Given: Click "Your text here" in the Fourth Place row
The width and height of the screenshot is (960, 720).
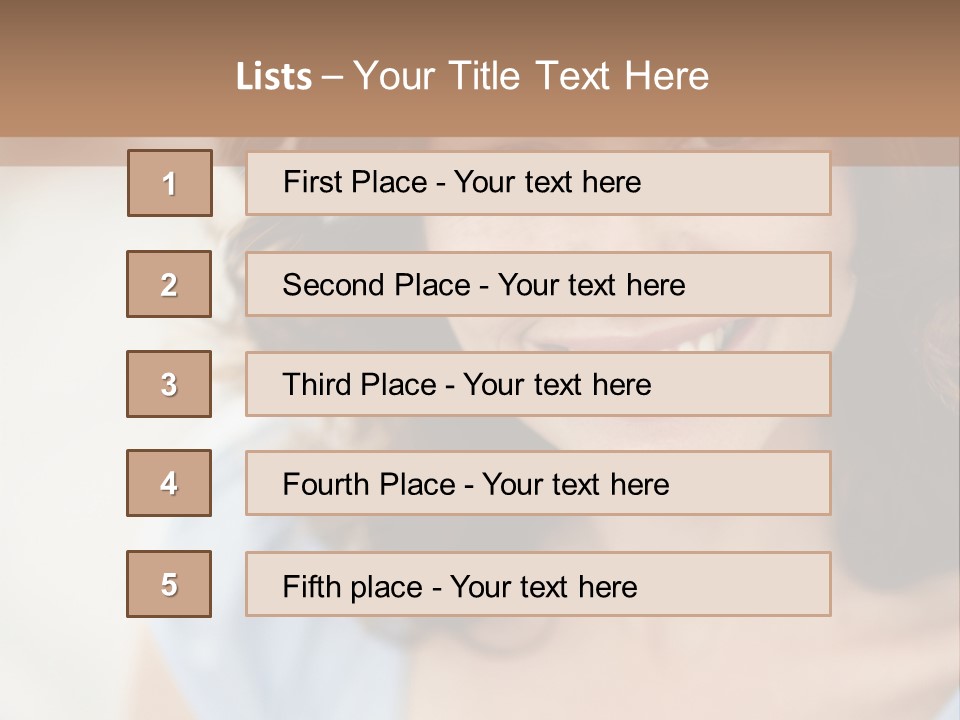Looking at the screenshot, I should tap(575, 485).
